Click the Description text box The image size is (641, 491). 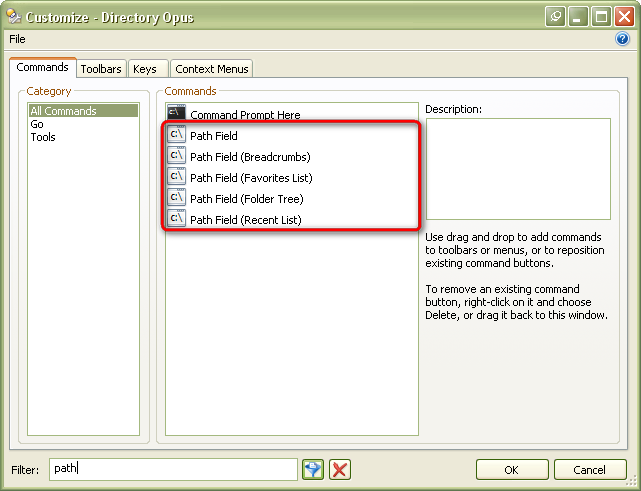(x=518, y=169)
